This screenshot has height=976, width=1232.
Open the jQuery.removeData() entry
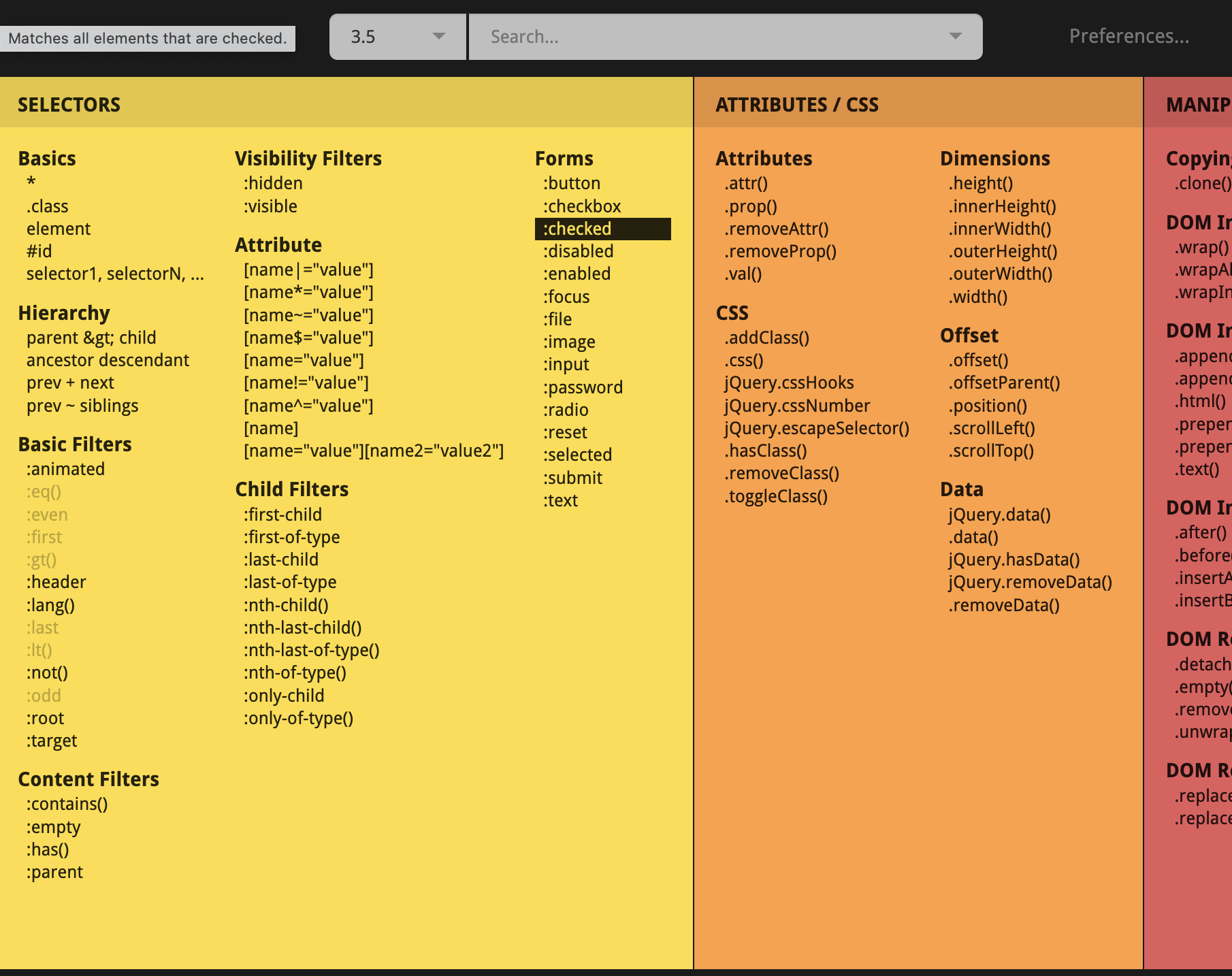pos(1031,582)
